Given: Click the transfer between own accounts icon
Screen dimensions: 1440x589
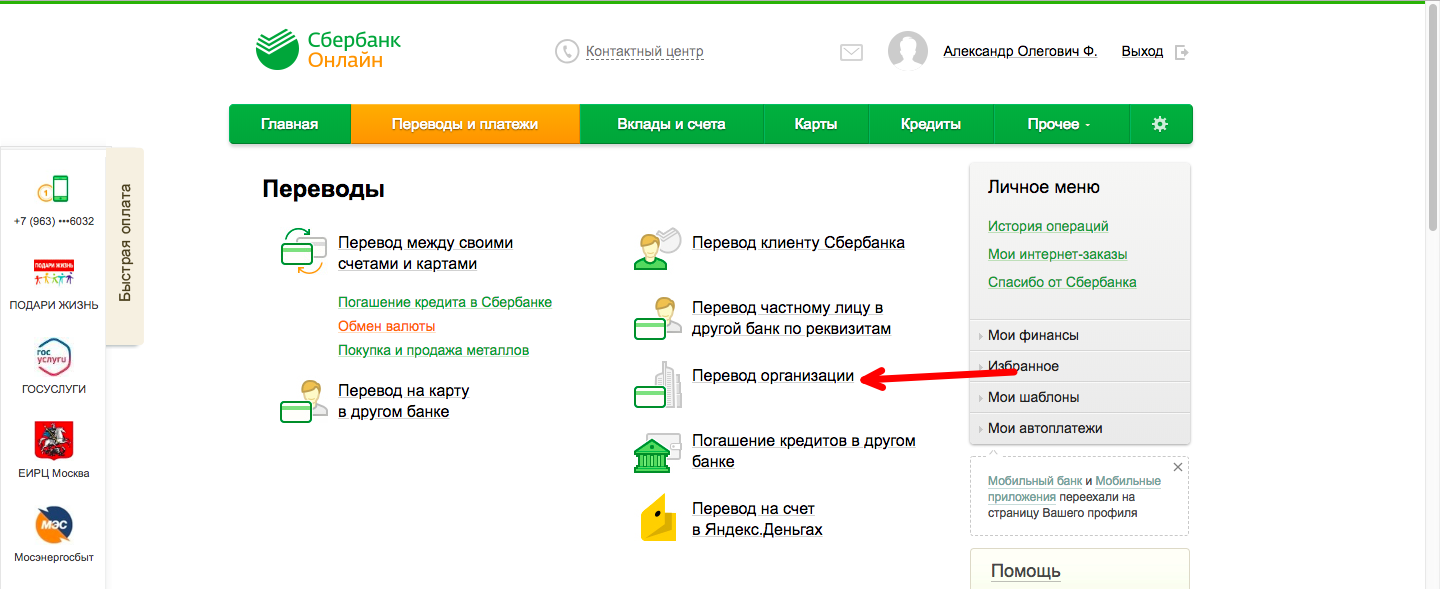Looking at the screenshot, I should 303,251.
